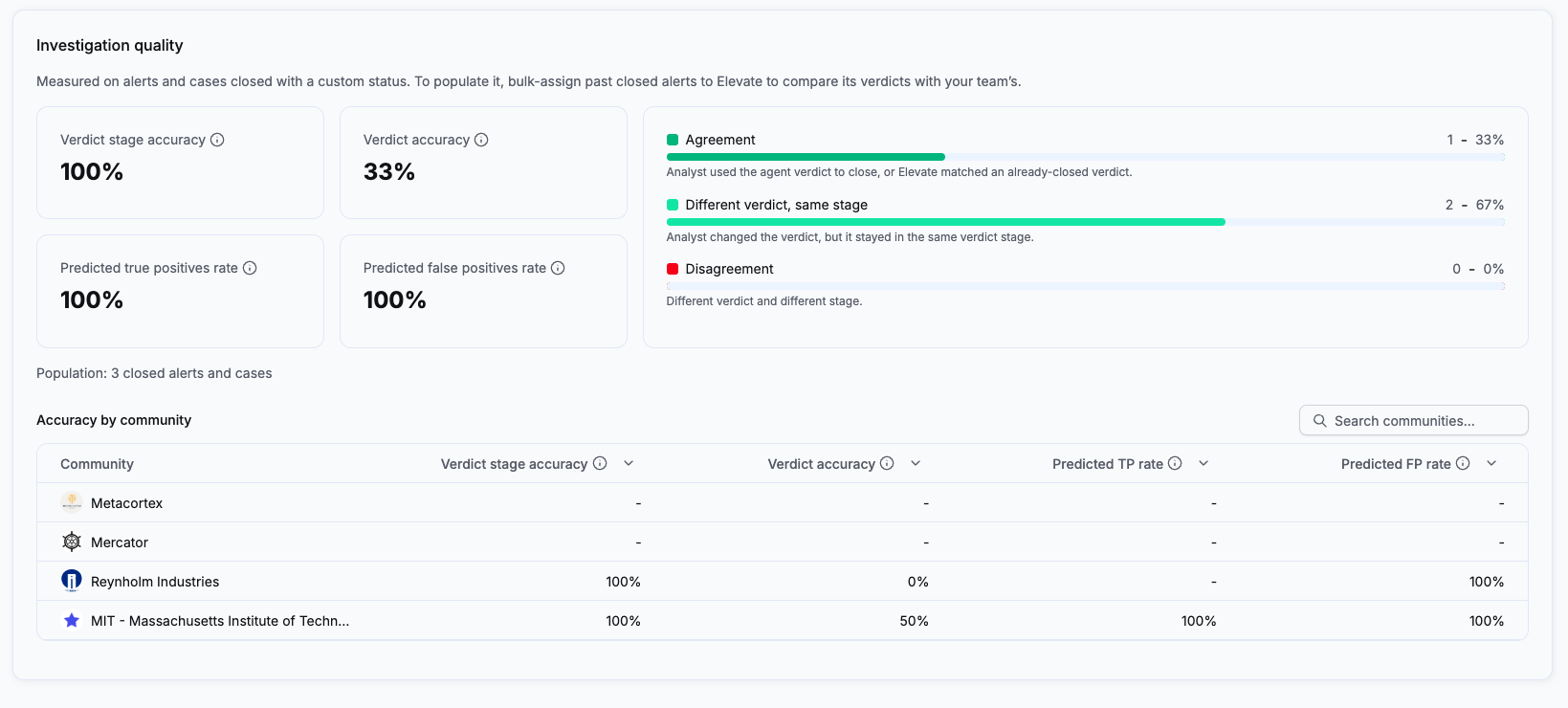Viewport: 1568px width, 708px height.
Task: Sort by Verdict stage accuracy column chevron
Action: tap(629, 463)
